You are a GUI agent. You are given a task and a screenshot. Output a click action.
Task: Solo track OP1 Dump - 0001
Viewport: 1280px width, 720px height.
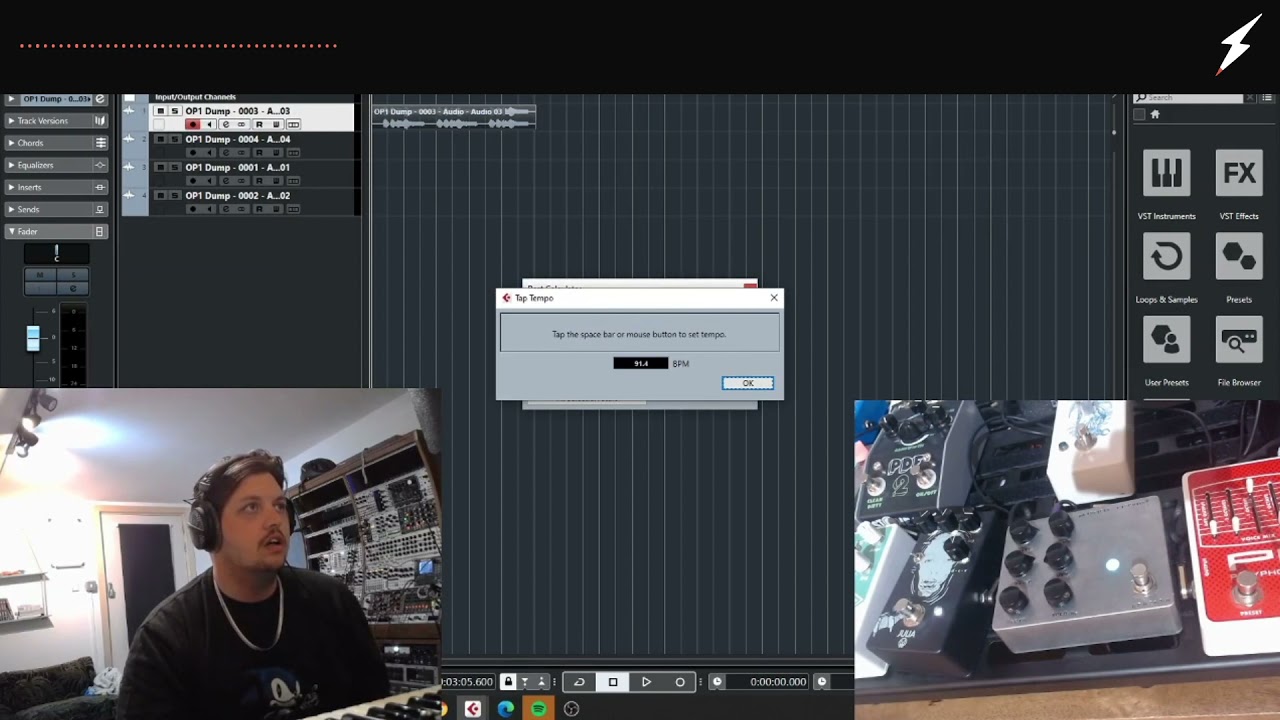tap(174, 167)
